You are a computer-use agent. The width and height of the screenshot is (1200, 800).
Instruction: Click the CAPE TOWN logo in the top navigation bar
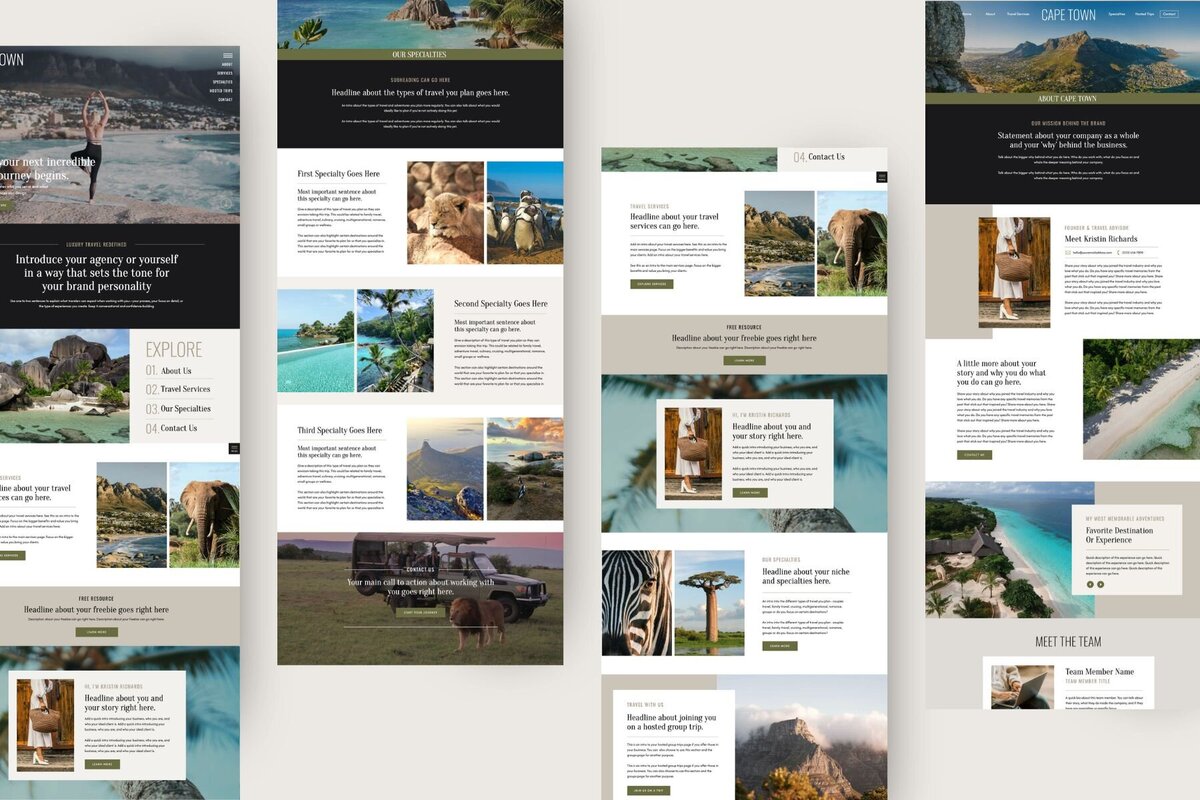click(x=1068, y=15)
